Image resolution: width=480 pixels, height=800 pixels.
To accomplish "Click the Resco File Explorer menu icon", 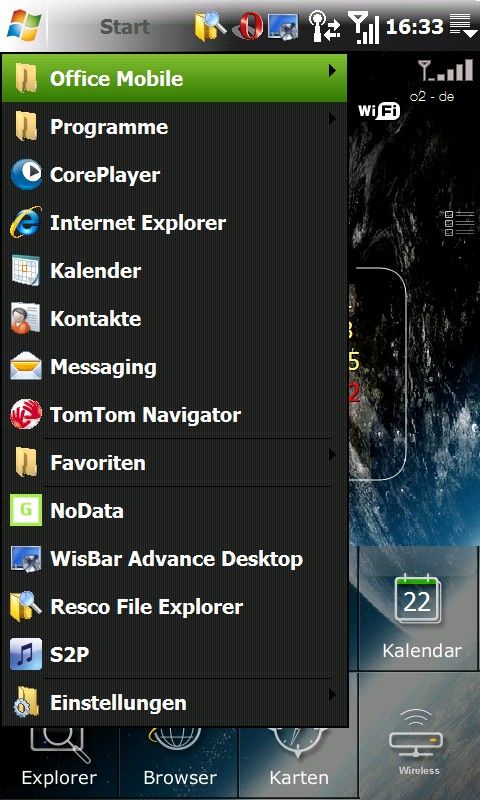I will click(x=26, y=606).
